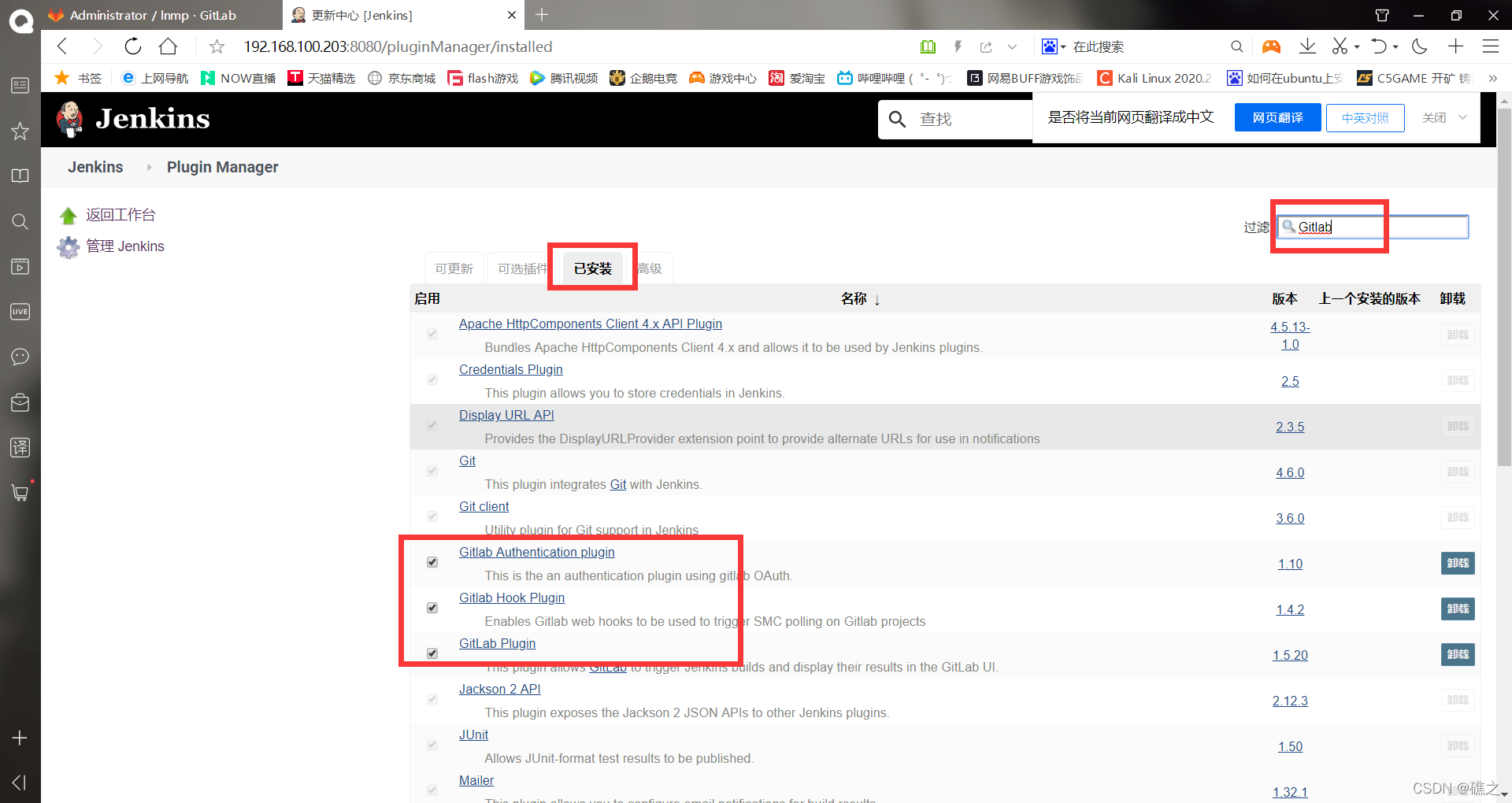Click the Git client enable checkbox
Screen dimensions: 1512x803
[432, 516]
